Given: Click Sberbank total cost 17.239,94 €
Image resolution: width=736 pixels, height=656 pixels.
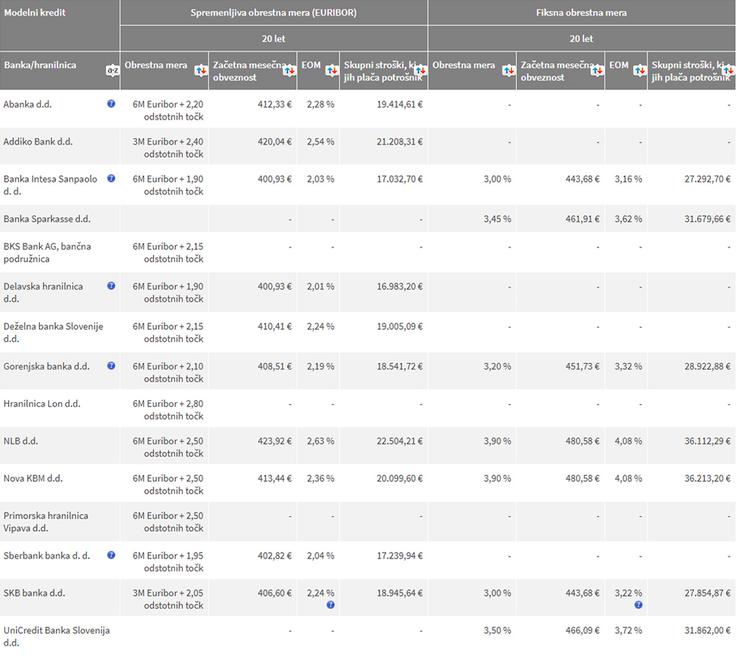Looking at the screenshot, I should tap(399, 556).
